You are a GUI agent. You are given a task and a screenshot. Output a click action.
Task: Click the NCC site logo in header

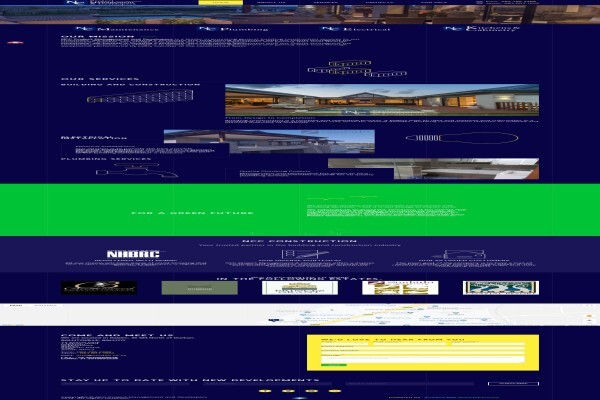coord(103,2)
